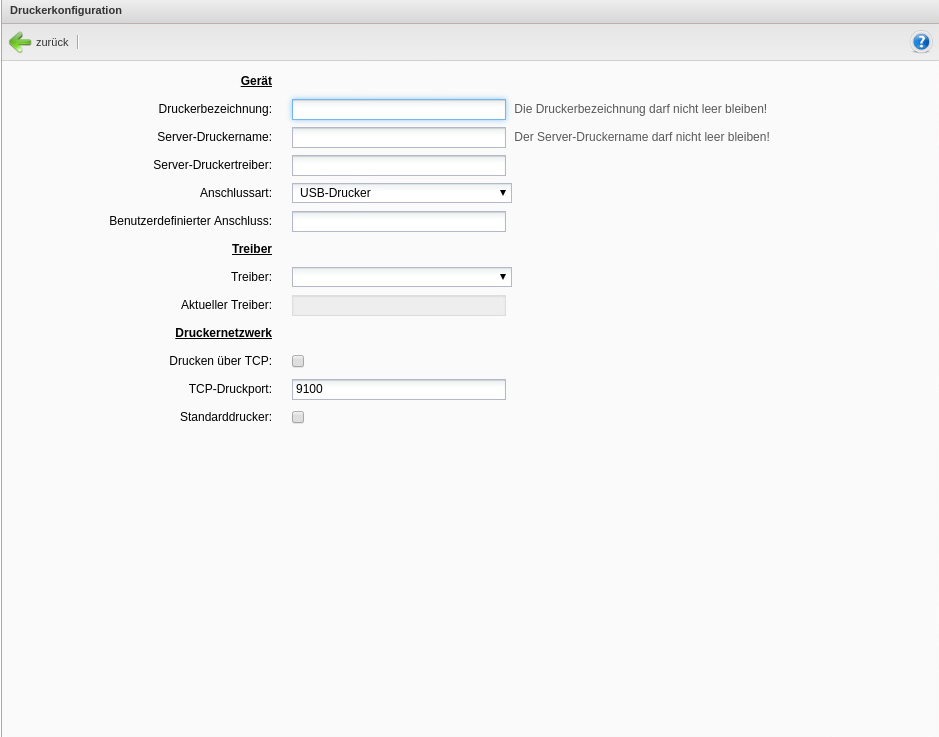Click the 'Druckerkonfiguration' window title

coord(66,10)
